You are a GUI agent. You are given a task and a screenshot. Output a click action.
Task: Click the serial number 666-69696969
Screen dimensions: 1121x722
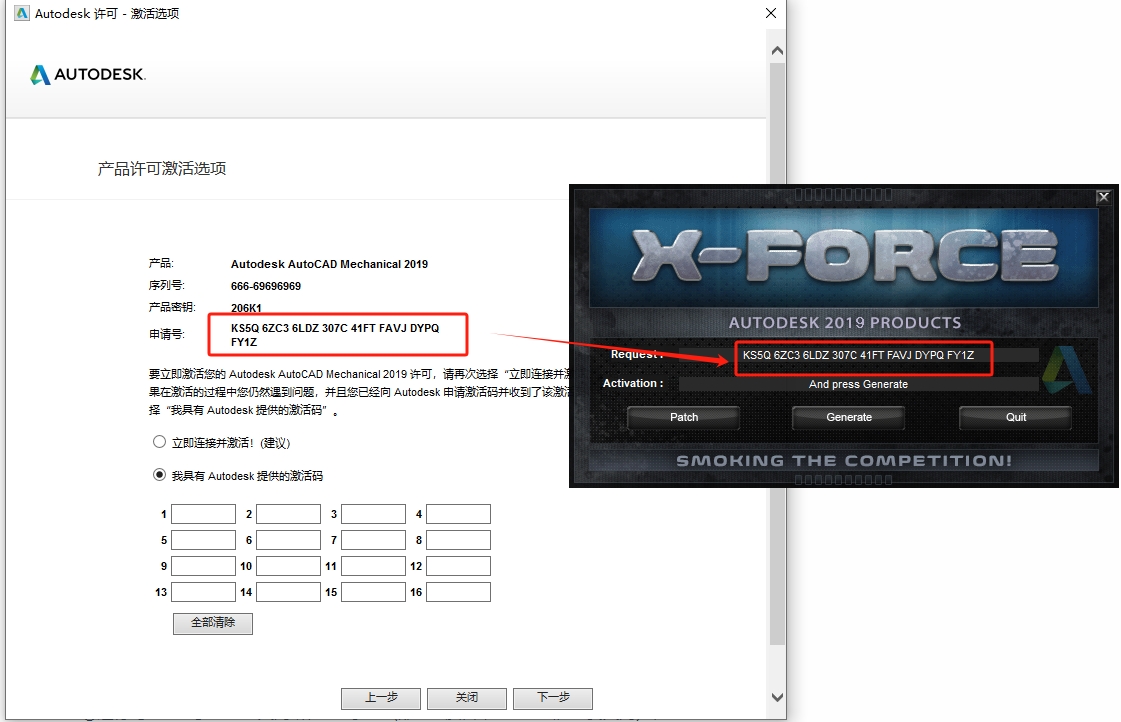pyautogui.click(x=266, y=286)
